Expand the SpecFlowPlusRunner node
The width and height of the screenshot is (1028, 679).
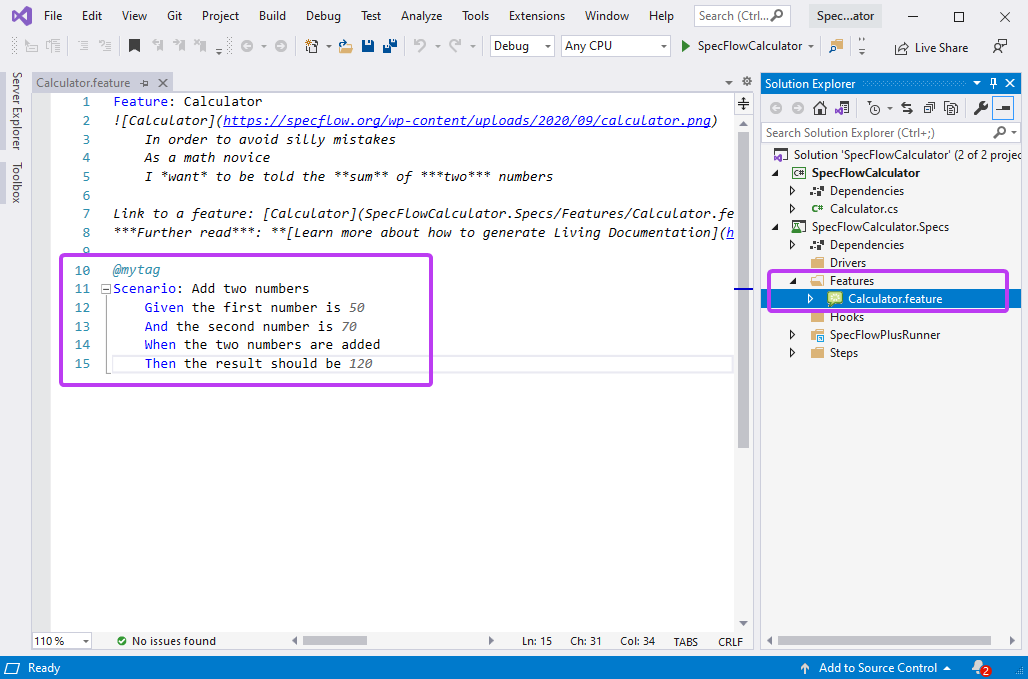[793, 335]
